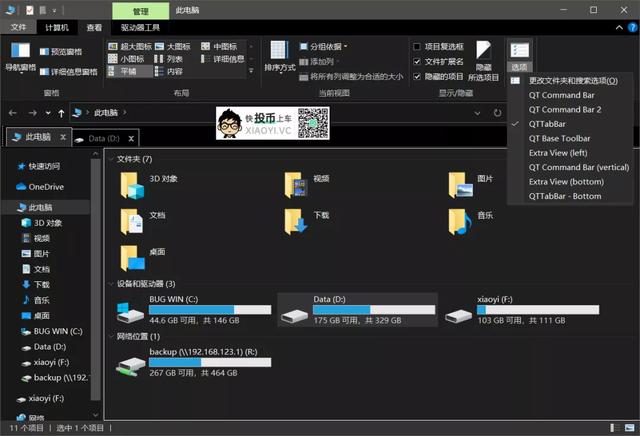Open the 桌面 folder in main pane

143,258
